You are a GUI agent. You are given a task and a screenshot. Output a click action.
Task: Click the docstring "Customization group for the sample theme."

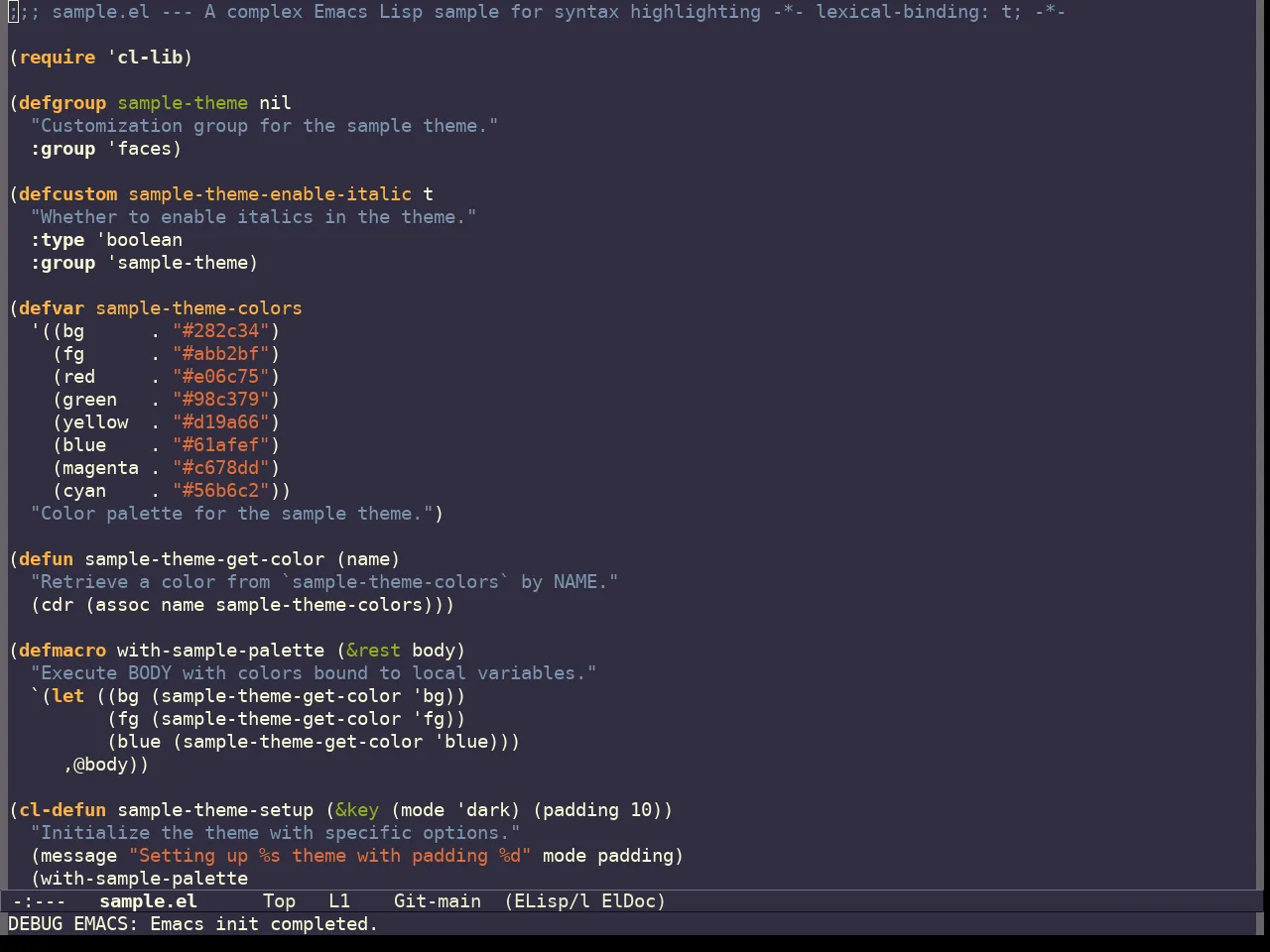pos(264,126)
